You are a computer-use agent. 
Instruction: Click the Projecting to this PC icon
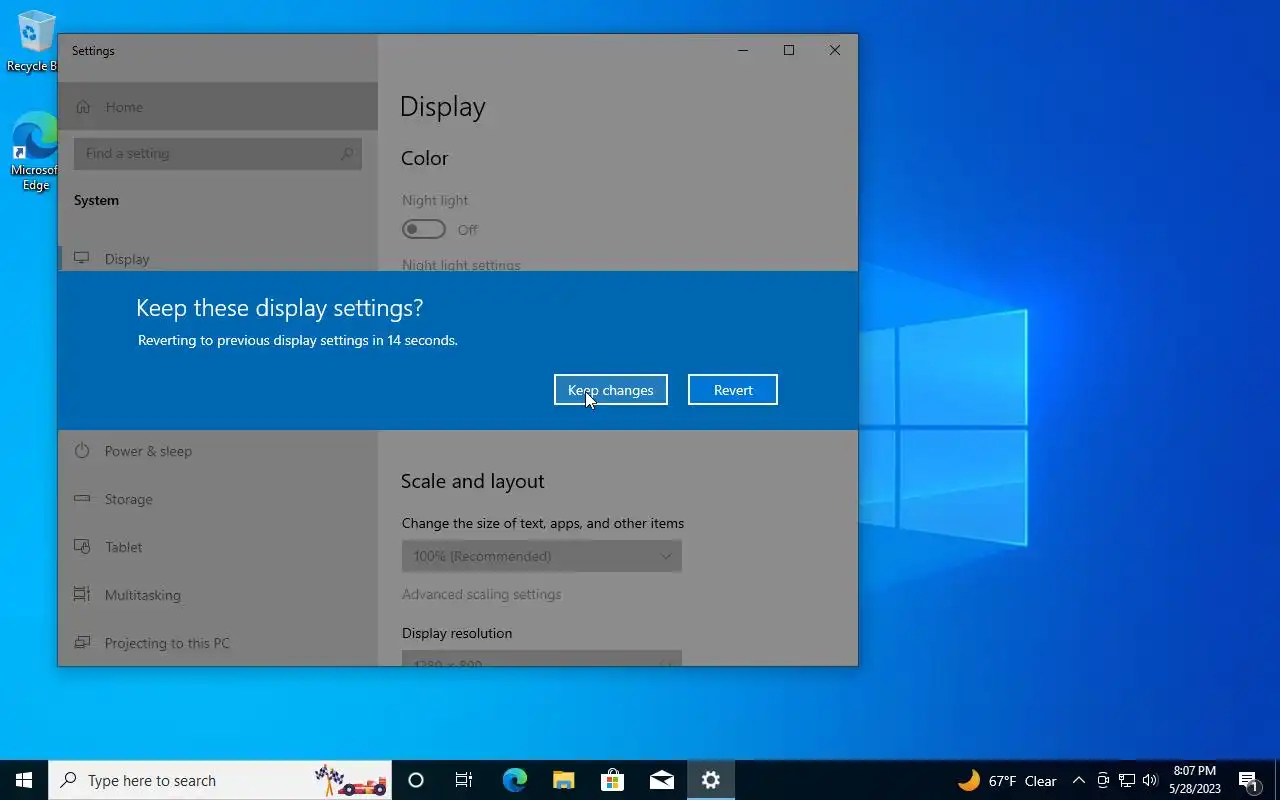click(x=82, y=643)
